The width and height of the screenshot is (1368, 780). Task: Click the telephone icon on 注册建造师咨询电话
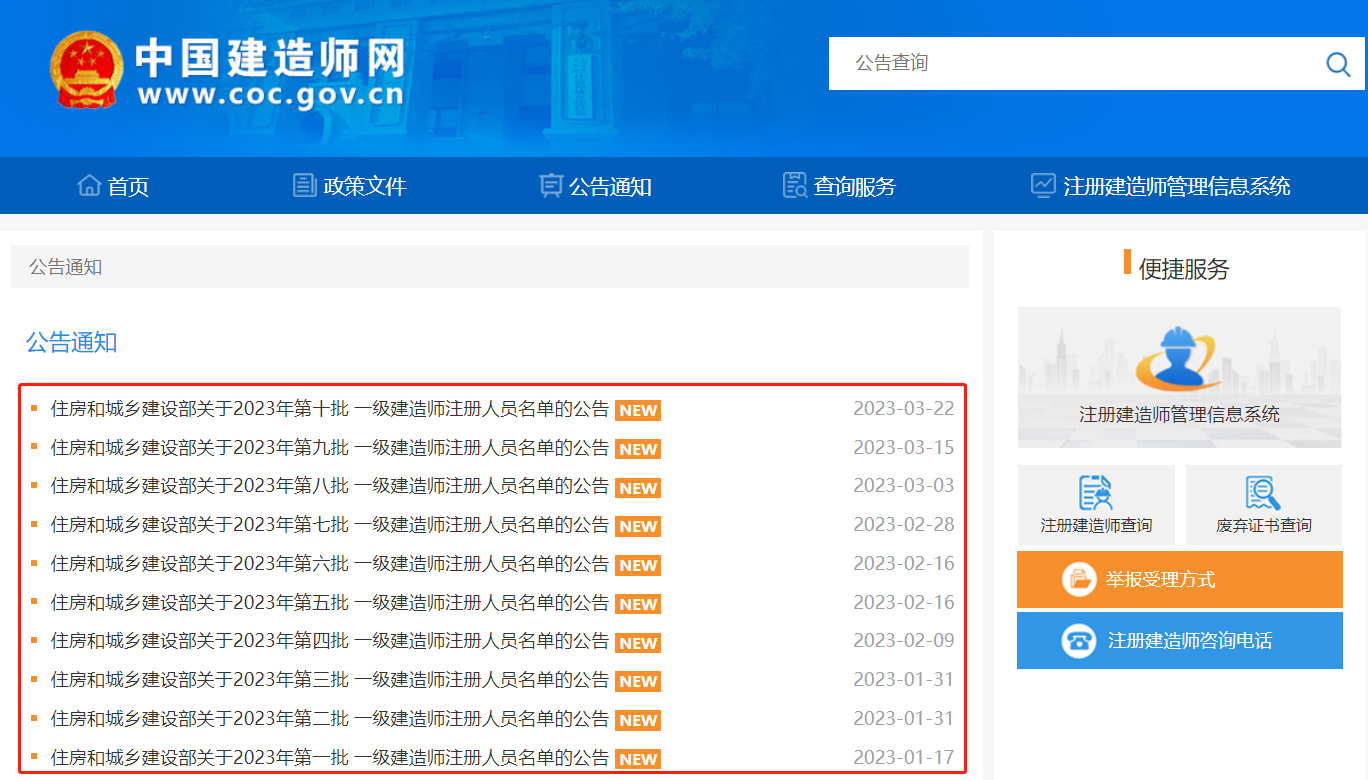[x=1079, y=641]
